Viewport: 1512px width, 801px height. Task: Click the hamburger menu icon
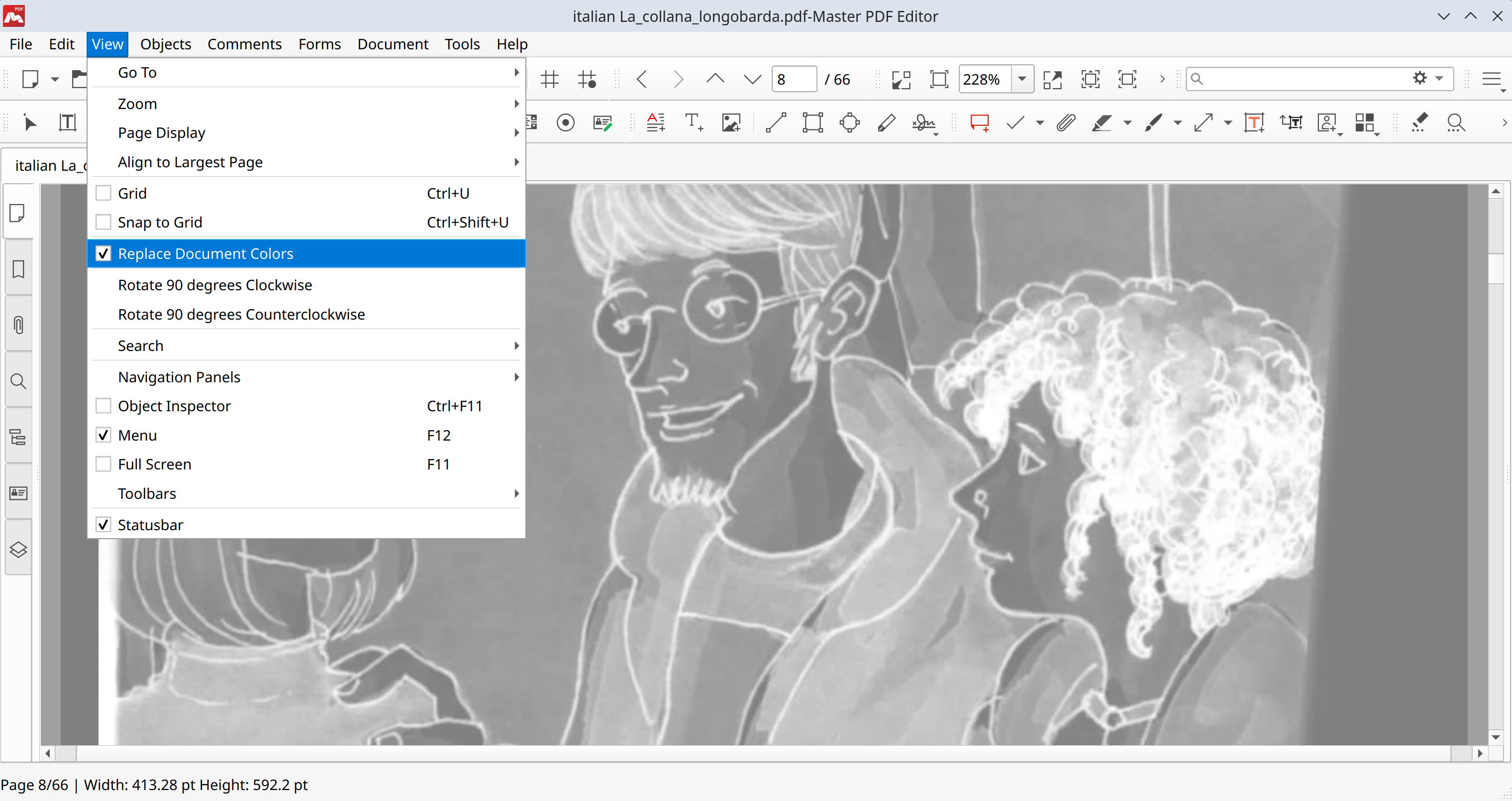1492,79
